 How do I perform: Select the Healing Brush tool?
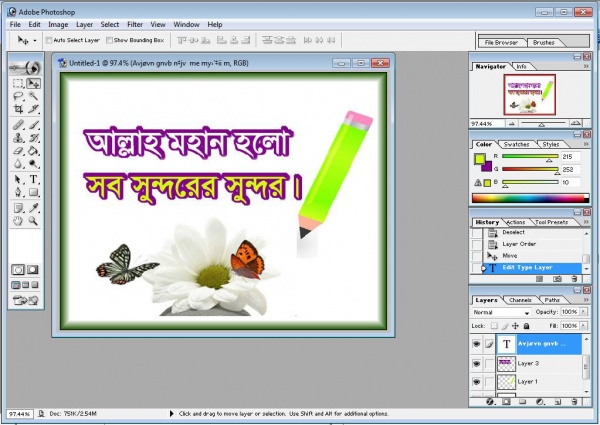point(18,125)
